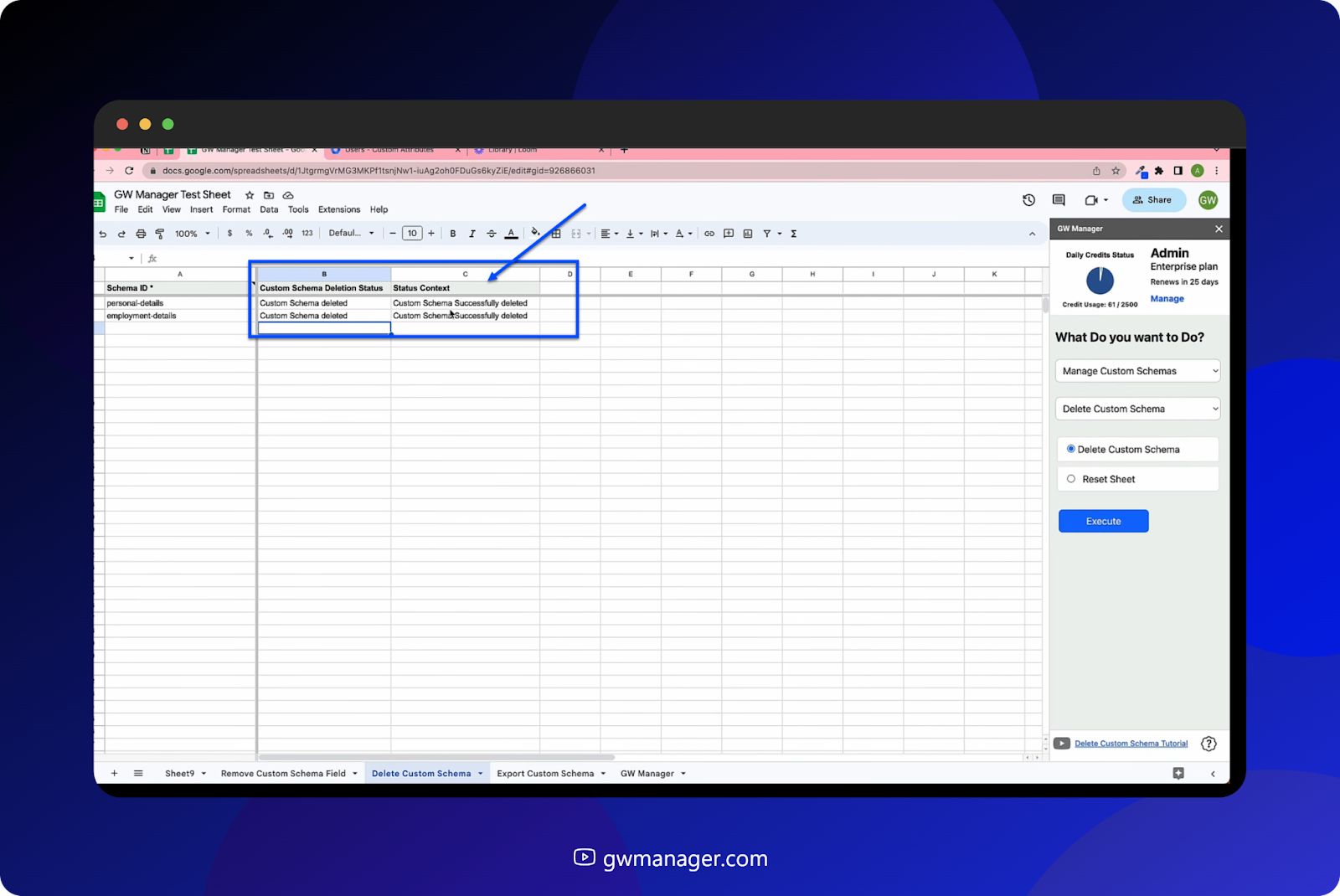This screenshot has width=1340, height=896.
Task: Click the Share button
Action: [x=1153, y=200]
